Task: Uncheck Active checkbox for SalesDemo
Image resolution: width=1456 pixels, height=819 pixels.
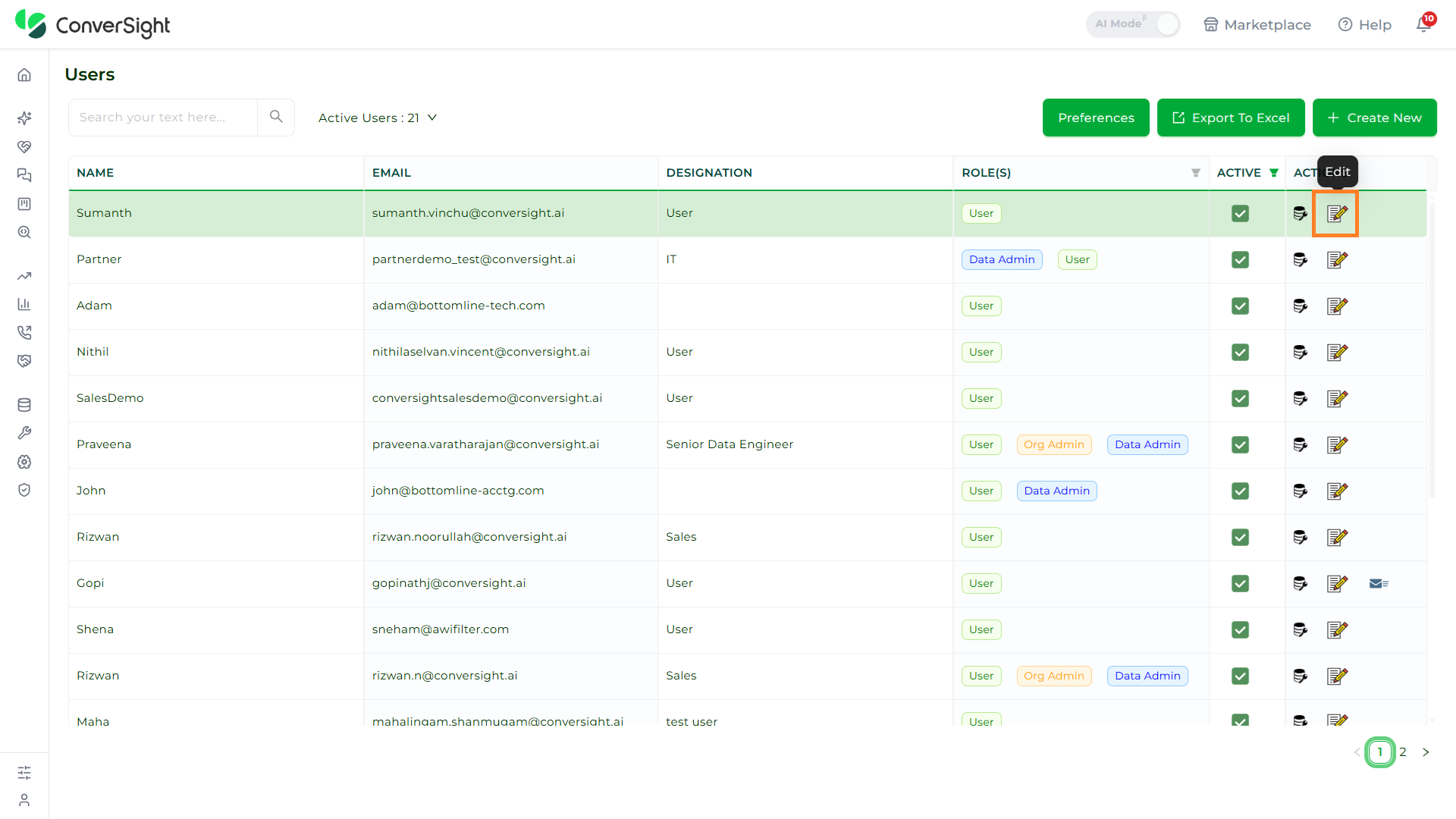Action: [1241, 399]
